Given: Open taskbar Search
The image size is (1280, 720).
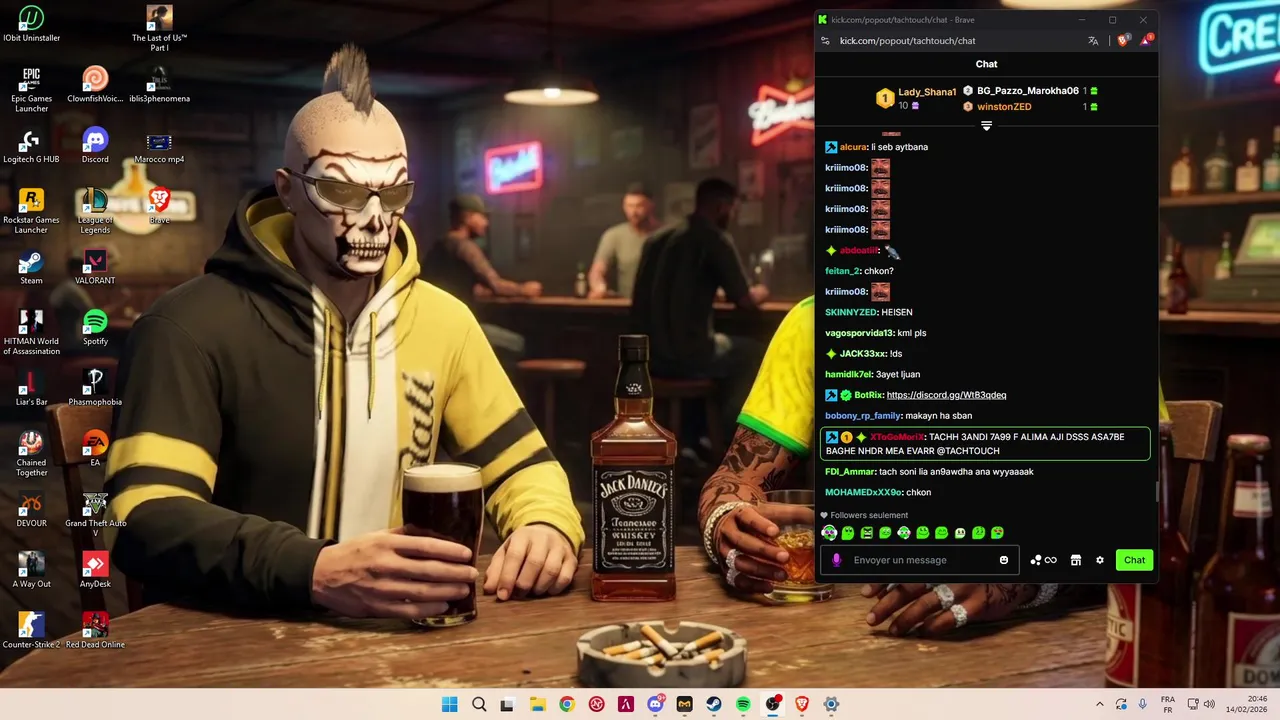Looking at the screenshot, I should pos(479,705).
